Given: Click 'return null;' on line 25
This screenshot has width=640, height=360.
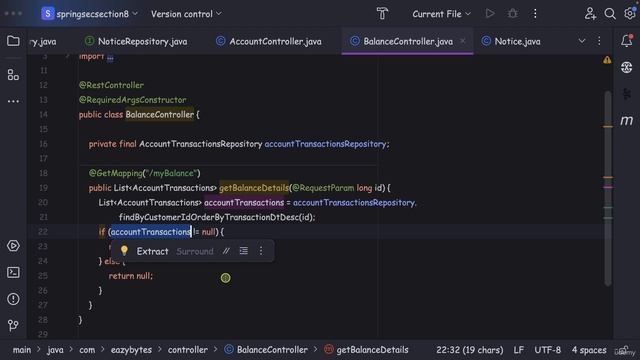Looking at the screenshot, I should [131, 276].
